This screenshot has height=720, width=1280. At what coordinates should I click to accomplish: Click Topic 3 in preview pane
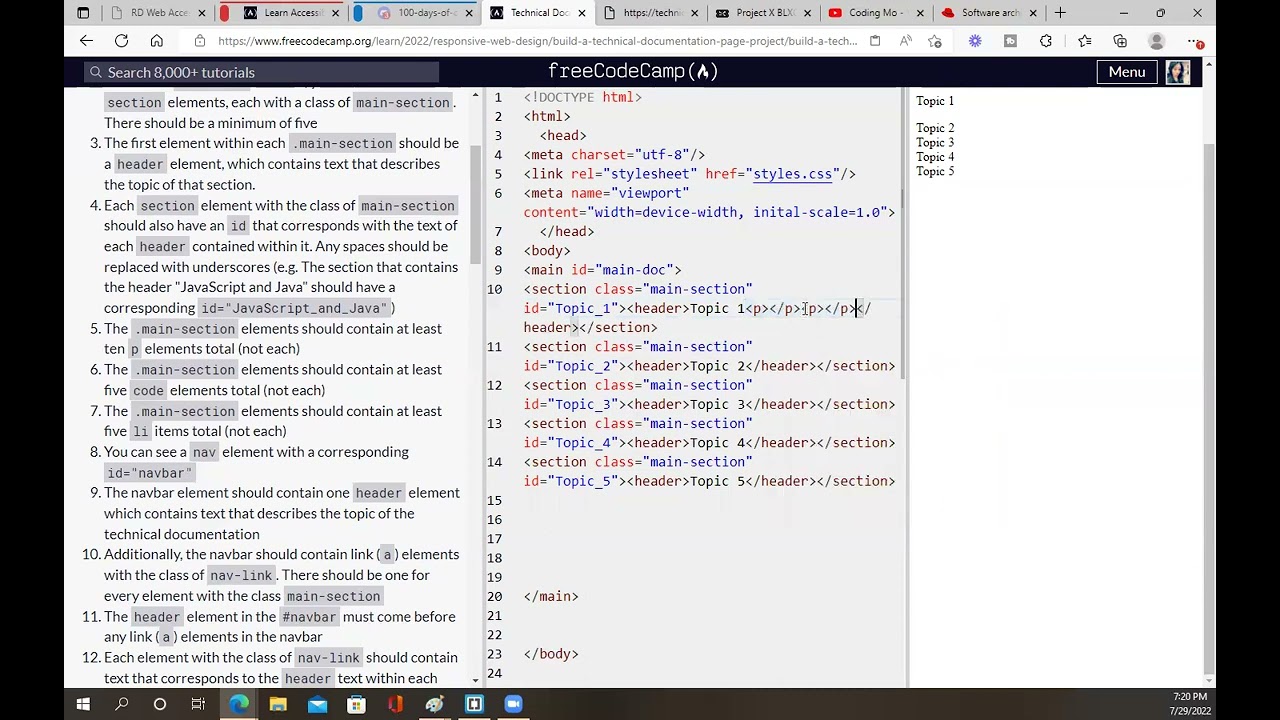pyautogui.click(x=935, y=142)
